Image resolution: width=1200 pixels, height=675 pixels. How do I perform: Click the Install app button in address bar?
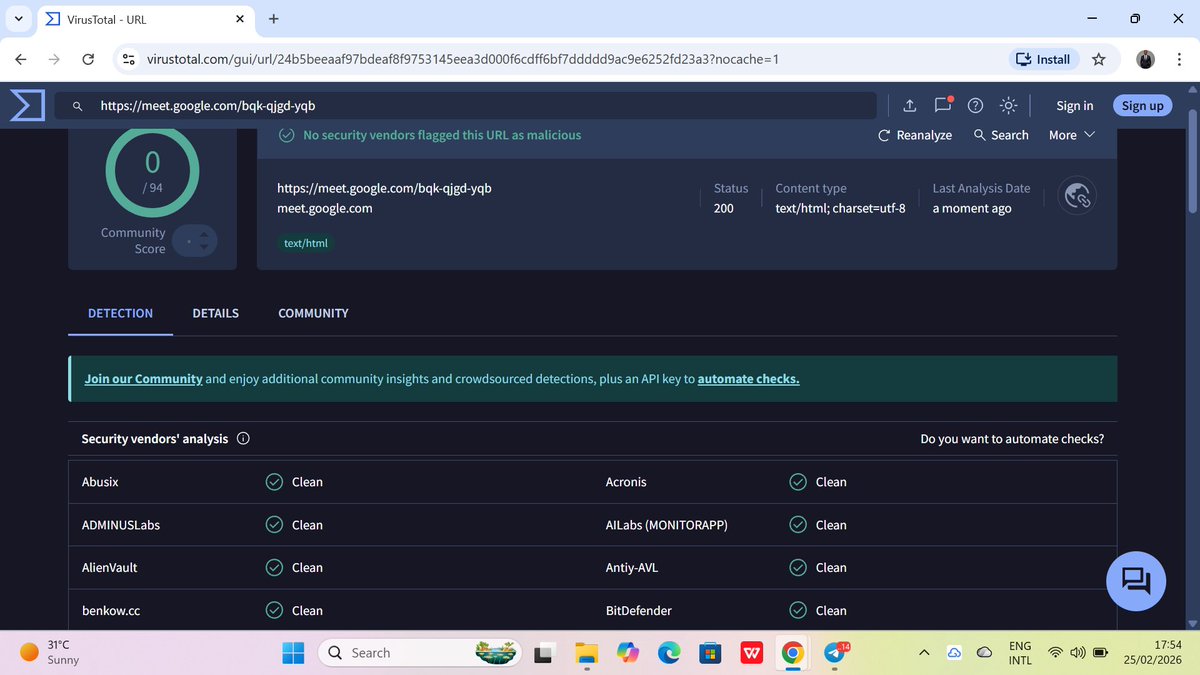[x=1043, y=59]
